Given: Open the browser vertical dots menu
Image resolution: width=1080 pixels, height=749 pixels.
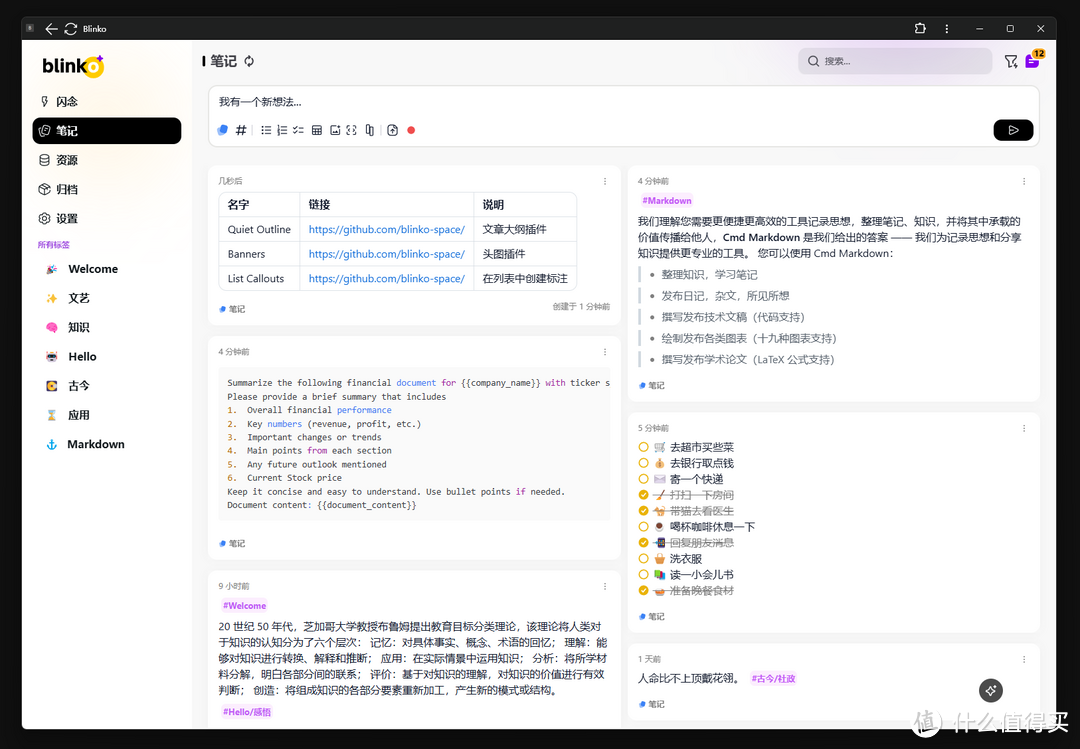Looking at the screenshot, I should (x=946, y=28).
